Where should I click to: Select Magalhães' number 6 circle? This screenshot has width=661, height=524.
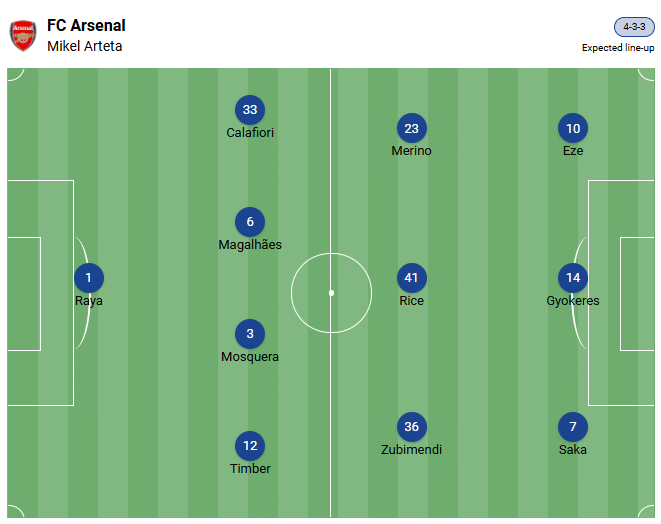pyautogui.click(x=250, y=222)
